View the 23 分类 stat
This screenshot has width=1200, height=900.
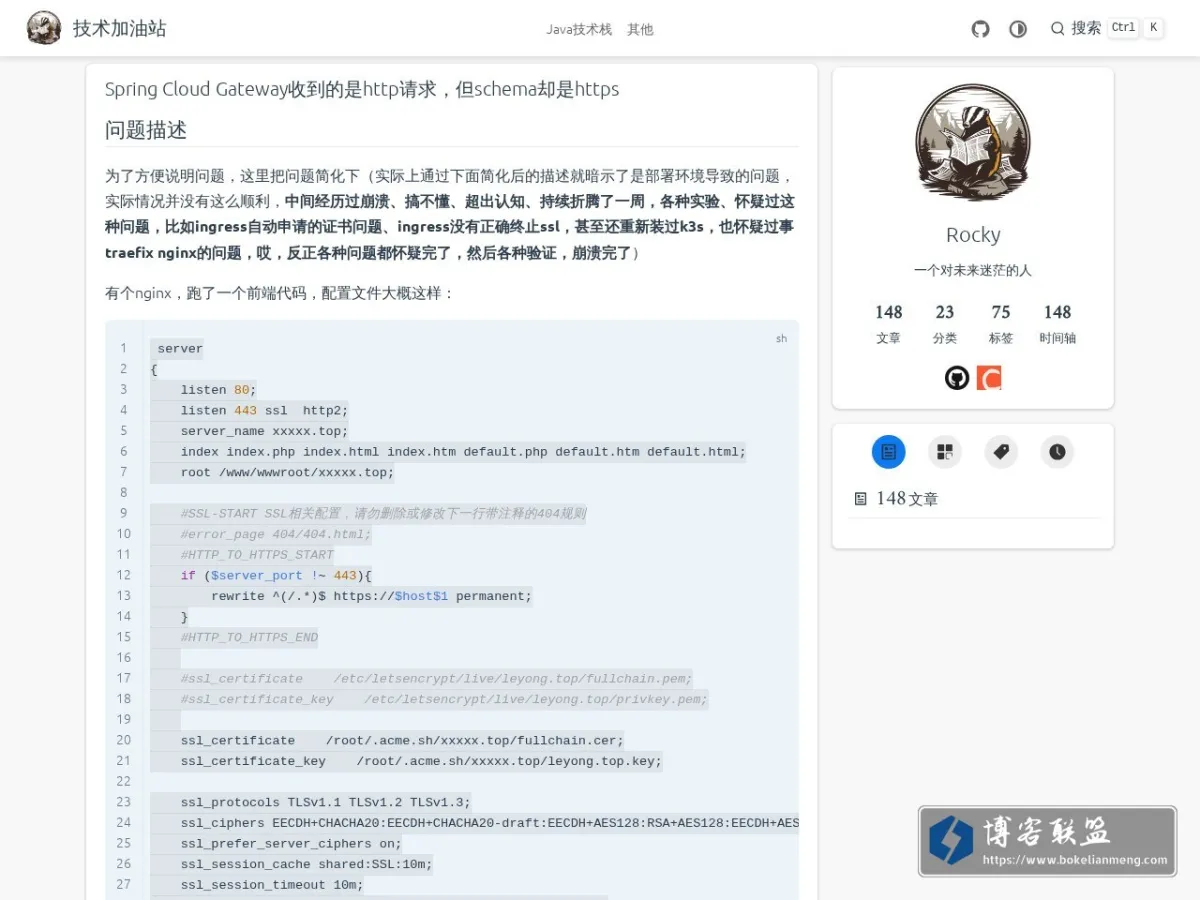pyautogui.click(x=944, y=324)
